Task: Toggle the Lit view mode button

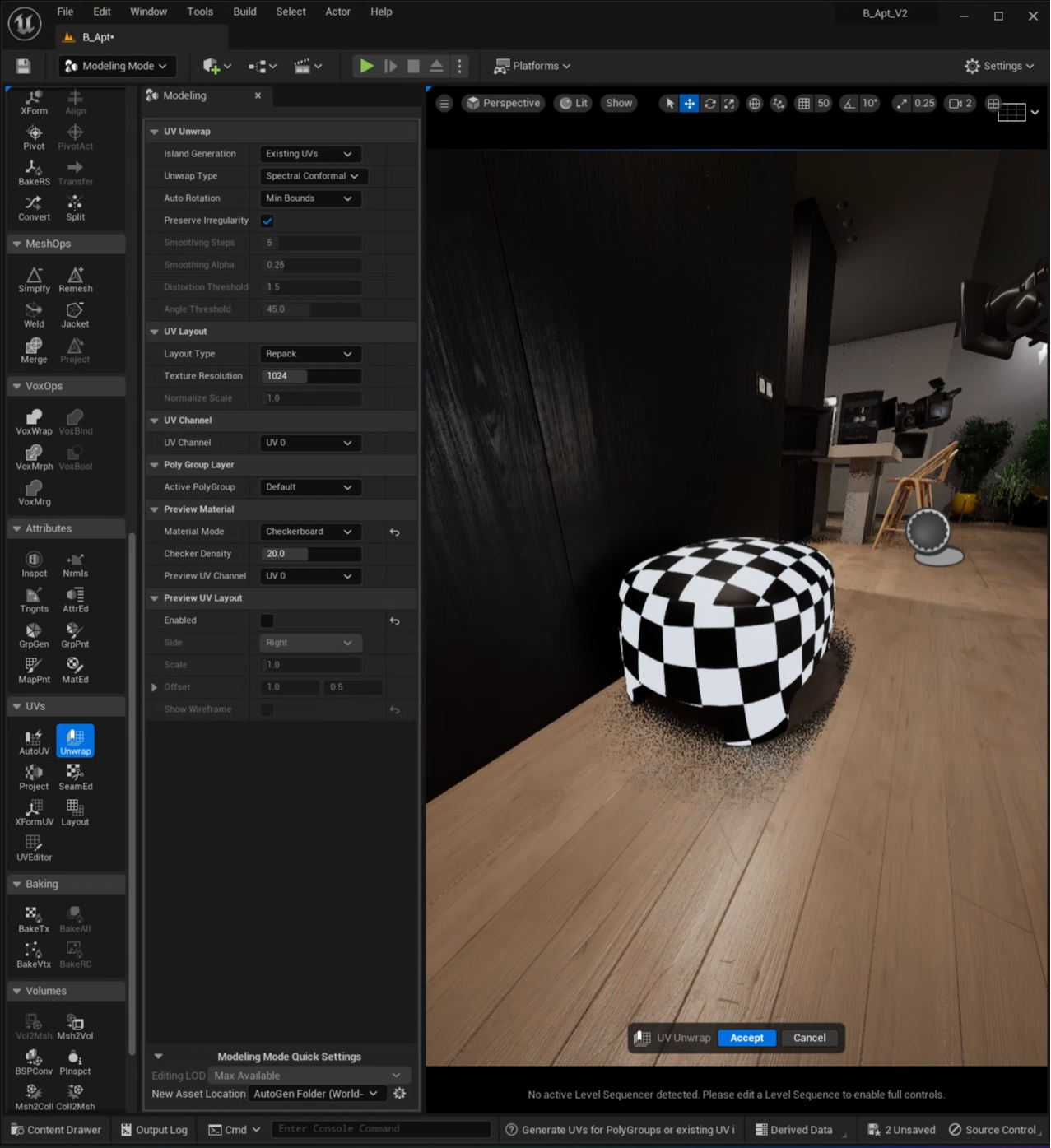Action: pyautogui.click(x=574, y=103)
